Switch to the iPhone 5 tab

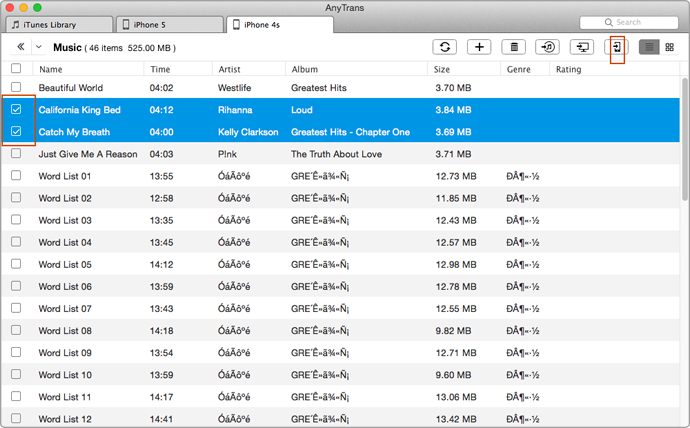(x=170, y=25)
